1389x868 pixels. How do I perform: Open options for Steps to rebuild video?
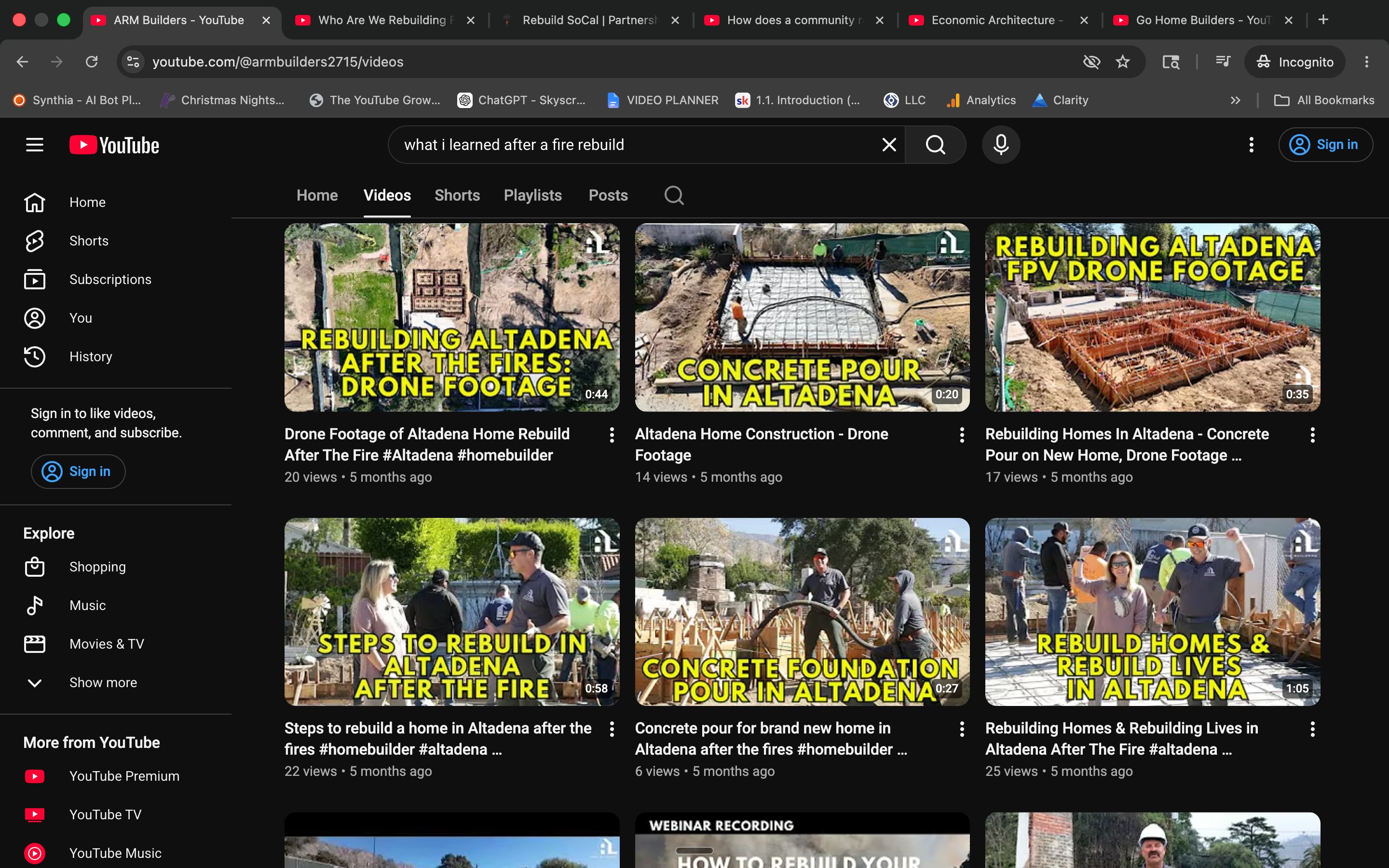pos(612,729)
